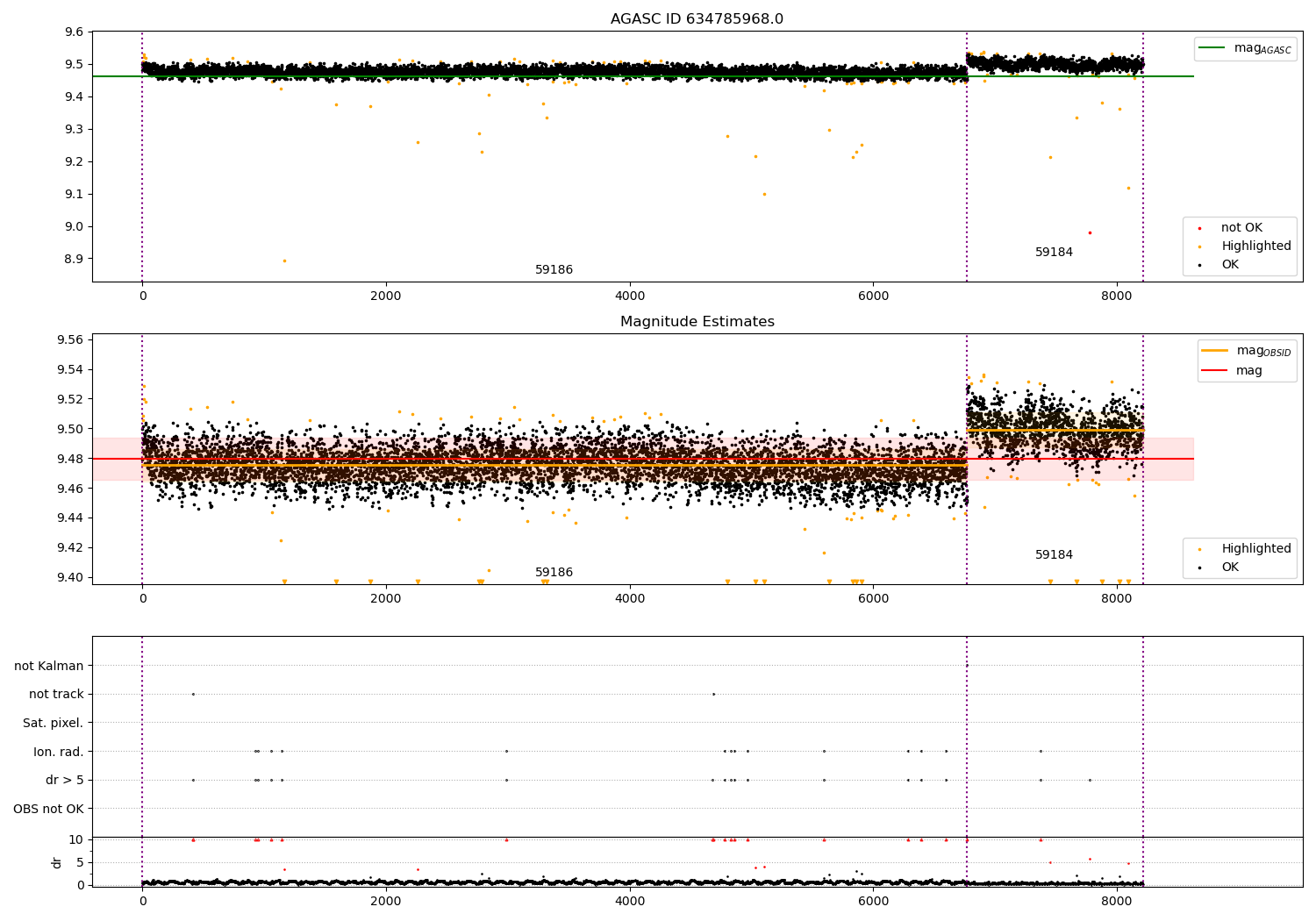Select the 9.1 y-axis tick label
The image size is (1316, 921).
coord(75,195)
